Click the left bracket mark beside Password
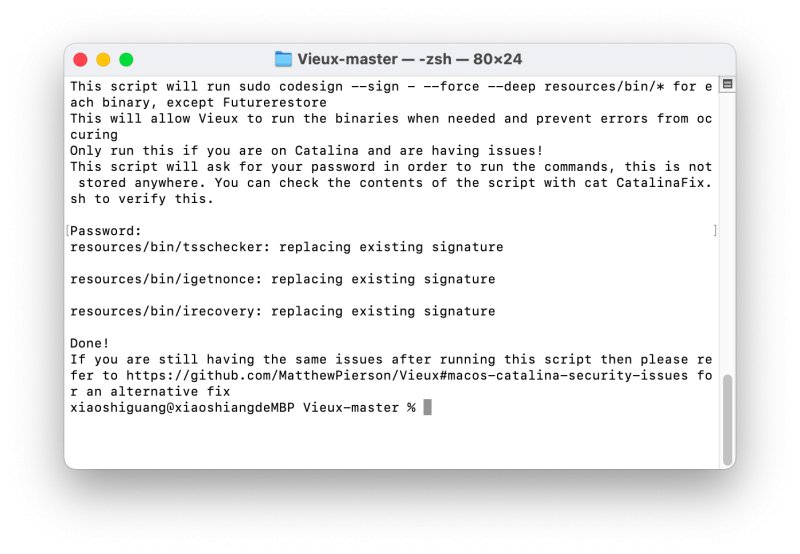The image size is (800, 554). 67,231
